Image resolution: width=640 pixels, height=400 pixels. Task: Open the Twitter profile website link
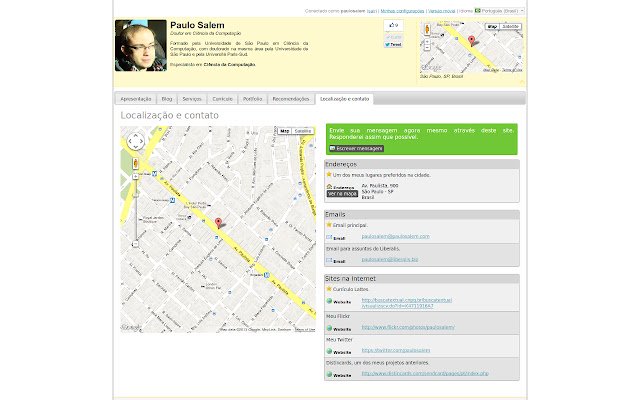[x=396, y=350]
